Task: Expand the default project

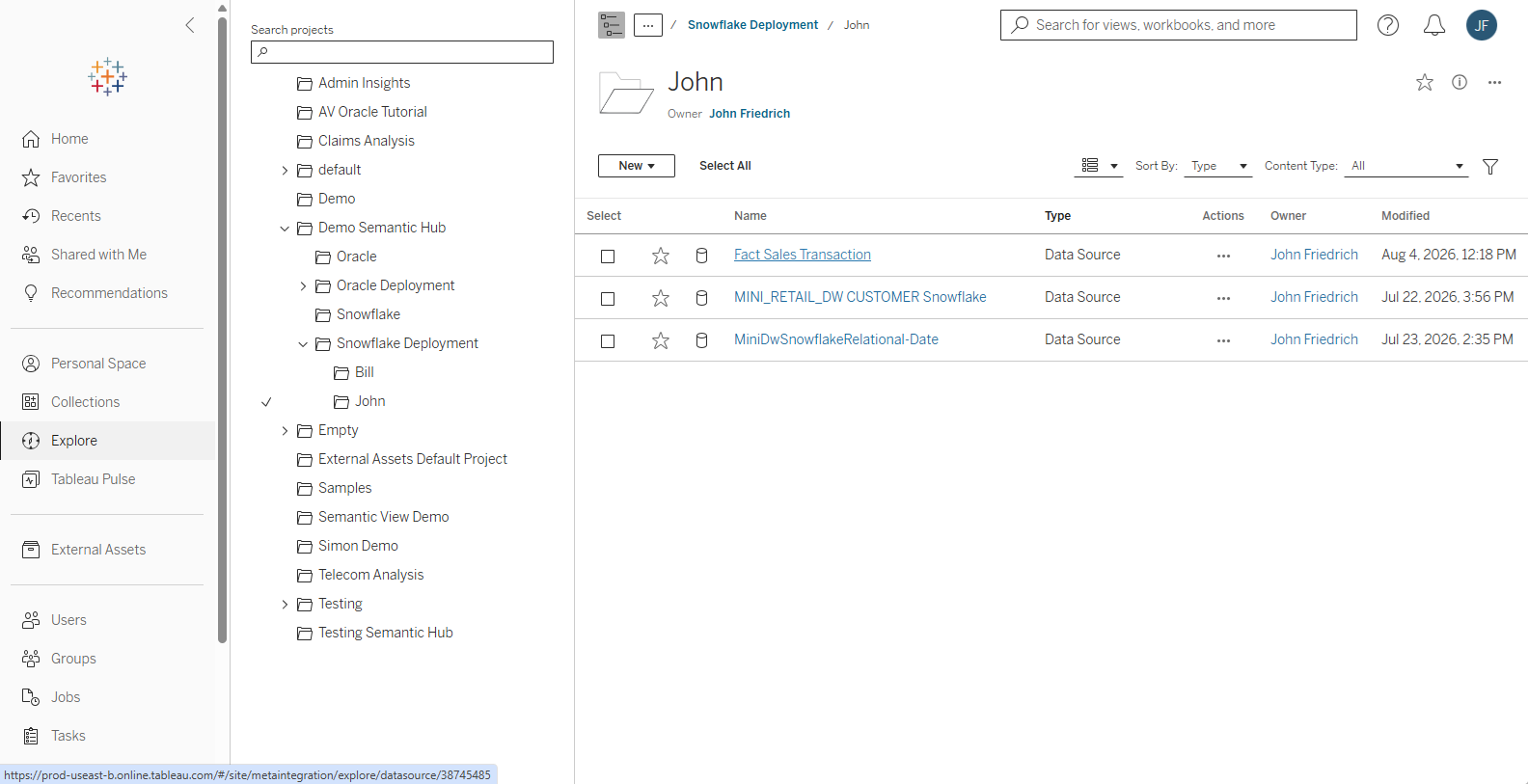Action: tap(285, 171)
